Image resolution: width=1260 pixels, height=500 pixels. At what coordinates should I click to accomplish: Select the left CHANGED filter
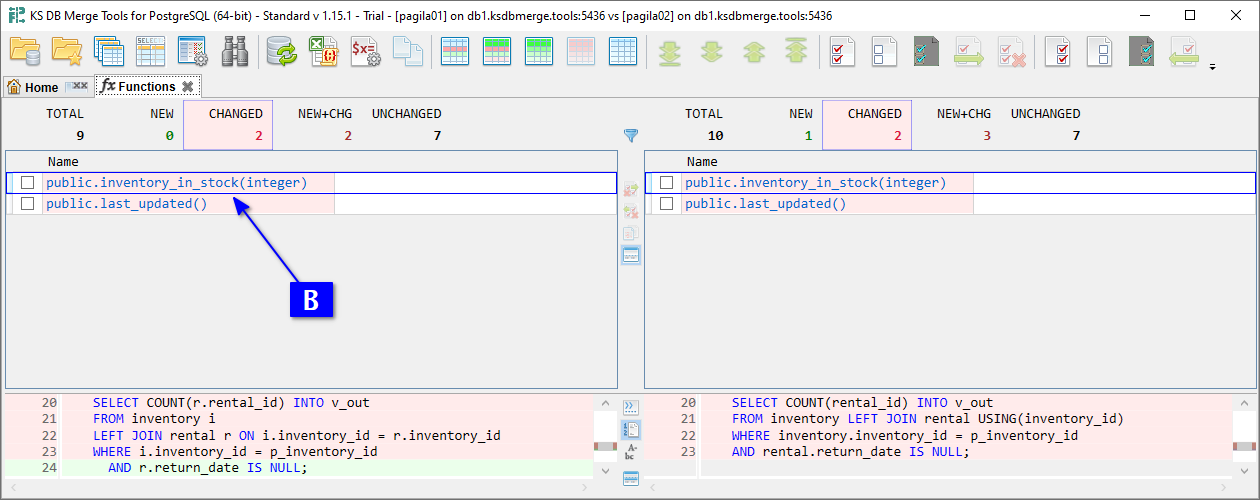point(235,124)
